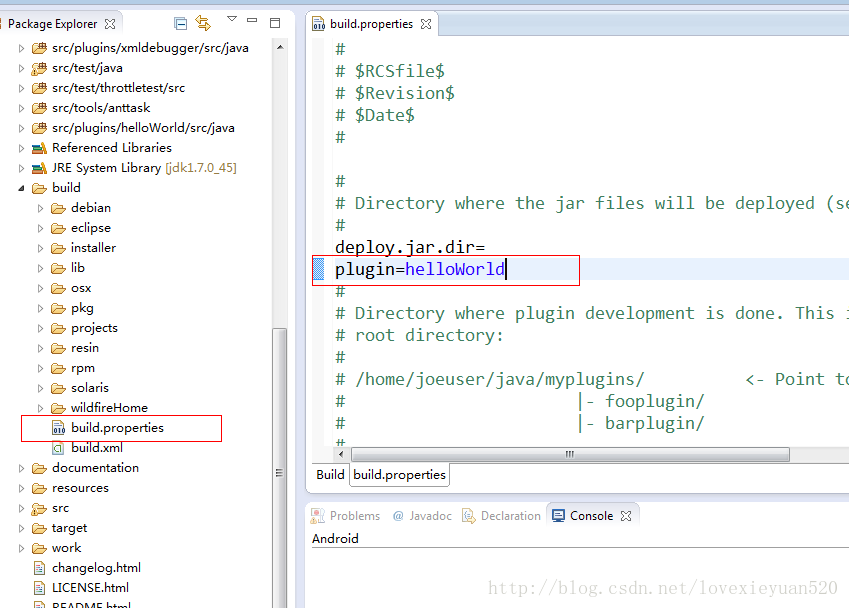Click the $Revision$ comment line

[x=395, y=93]
